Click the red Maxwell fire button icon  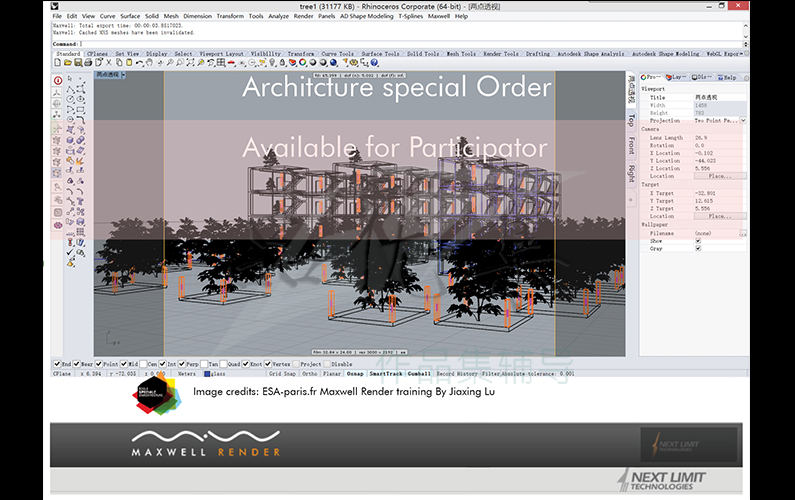[58, 80]
